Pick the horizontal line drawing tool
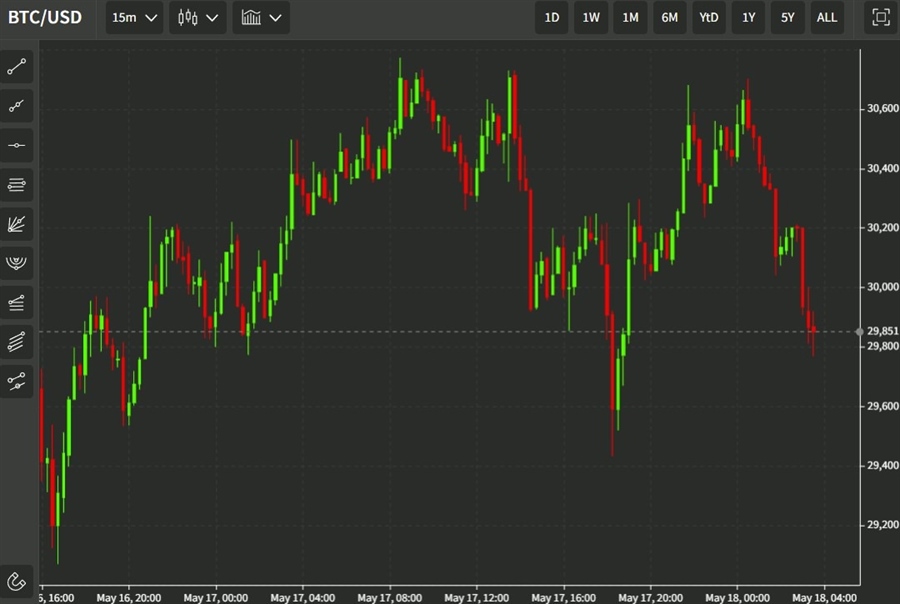900x604 pixels. pos(17,145)
